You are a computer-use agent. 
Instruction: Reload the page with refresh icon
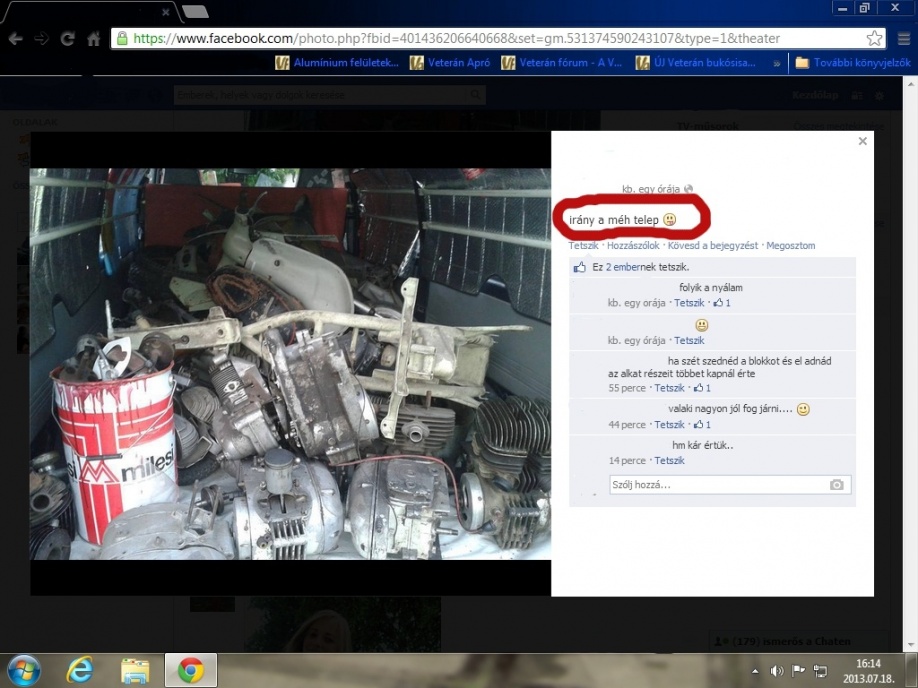(68, 39)
